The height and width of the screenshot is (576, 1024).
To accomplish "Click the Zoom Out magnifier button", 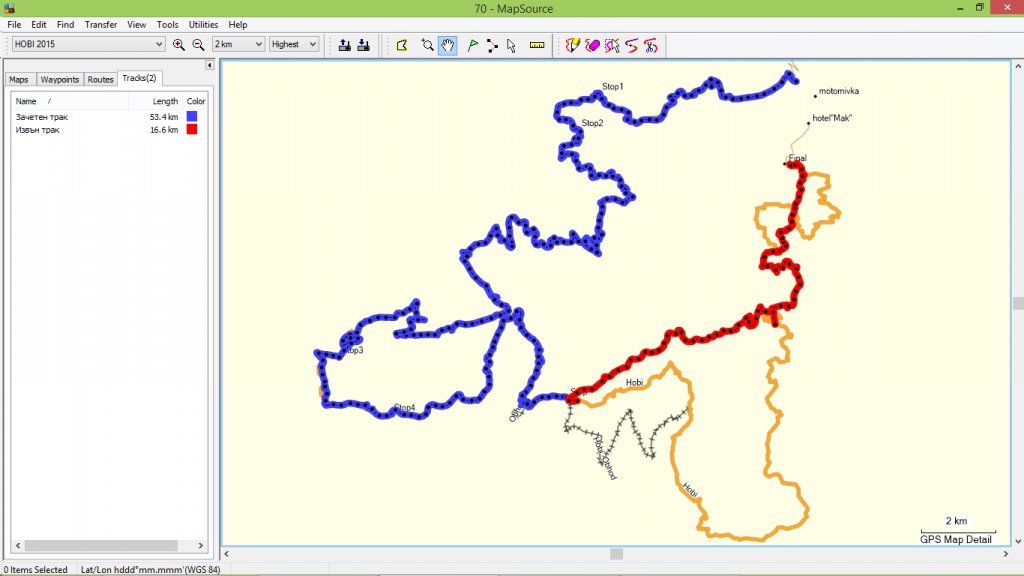I will 199,44.
